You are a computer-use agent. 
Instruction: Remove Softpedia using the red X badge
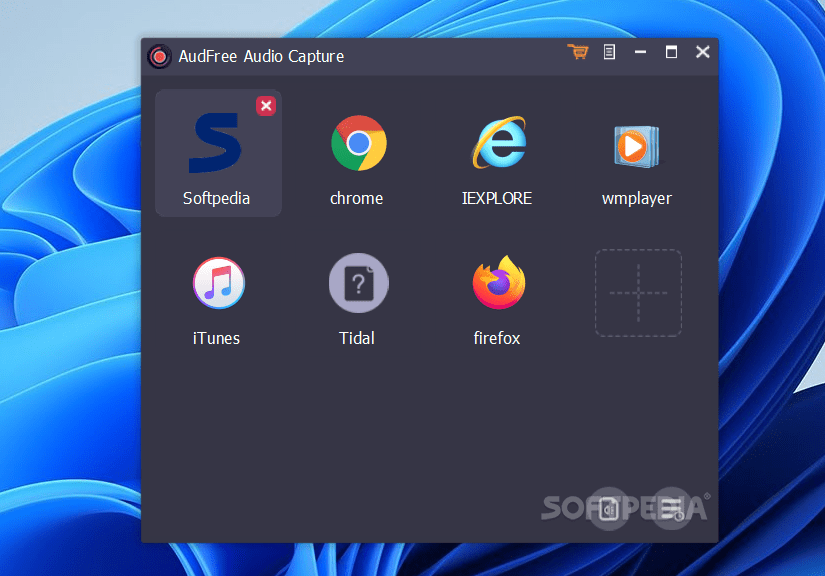pos(266,105)
